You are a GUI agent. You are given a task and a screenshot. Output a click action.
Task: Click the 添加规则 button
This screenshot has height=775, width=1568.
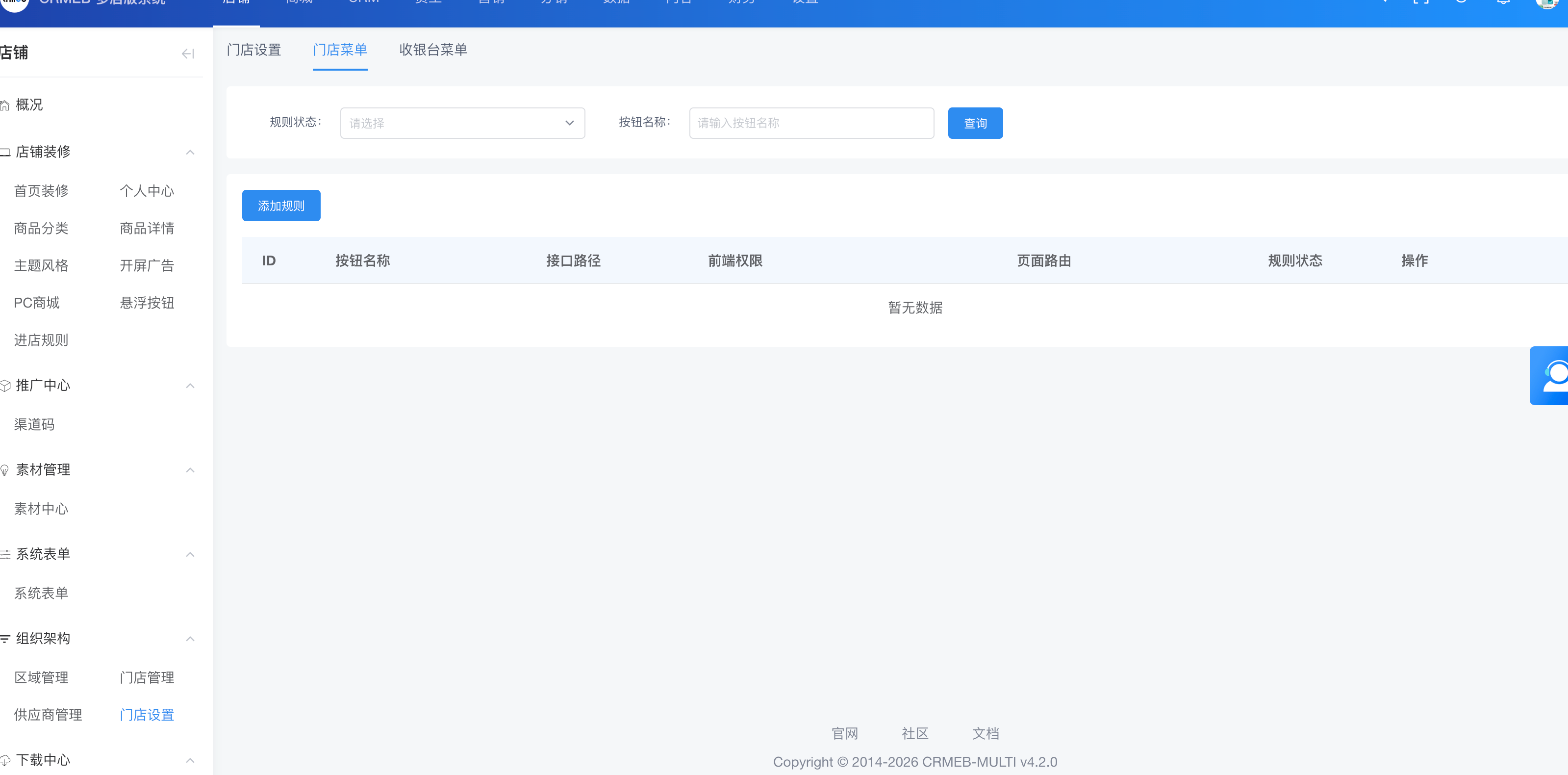point(281,206)
